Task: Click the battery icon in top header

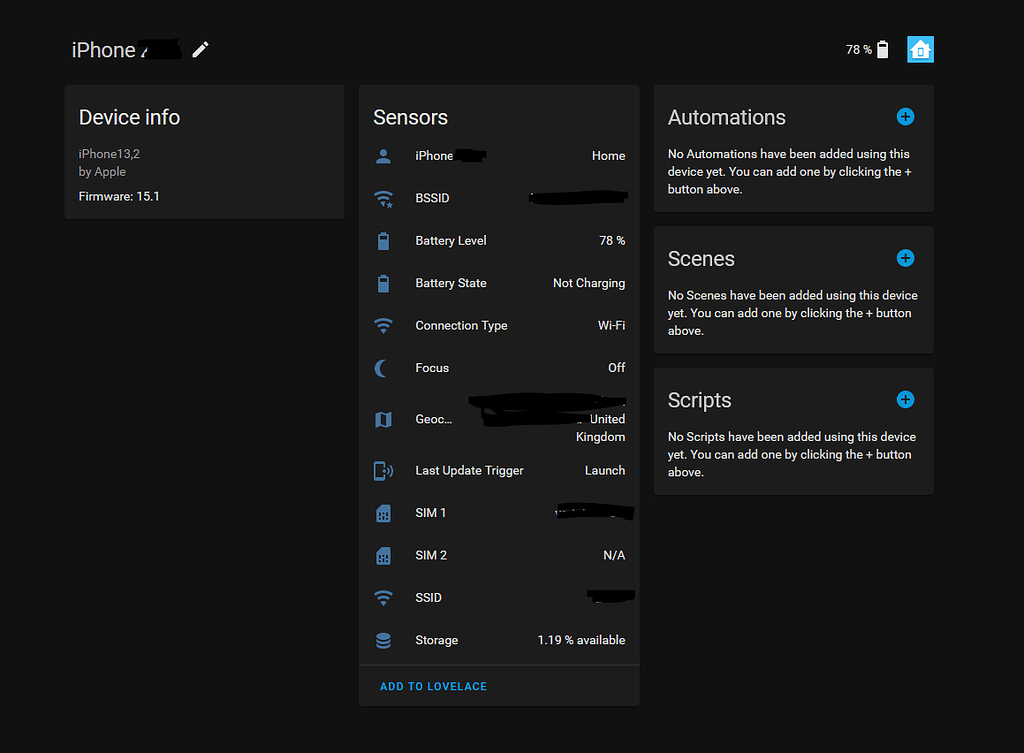Action: (x=882, y=50)
